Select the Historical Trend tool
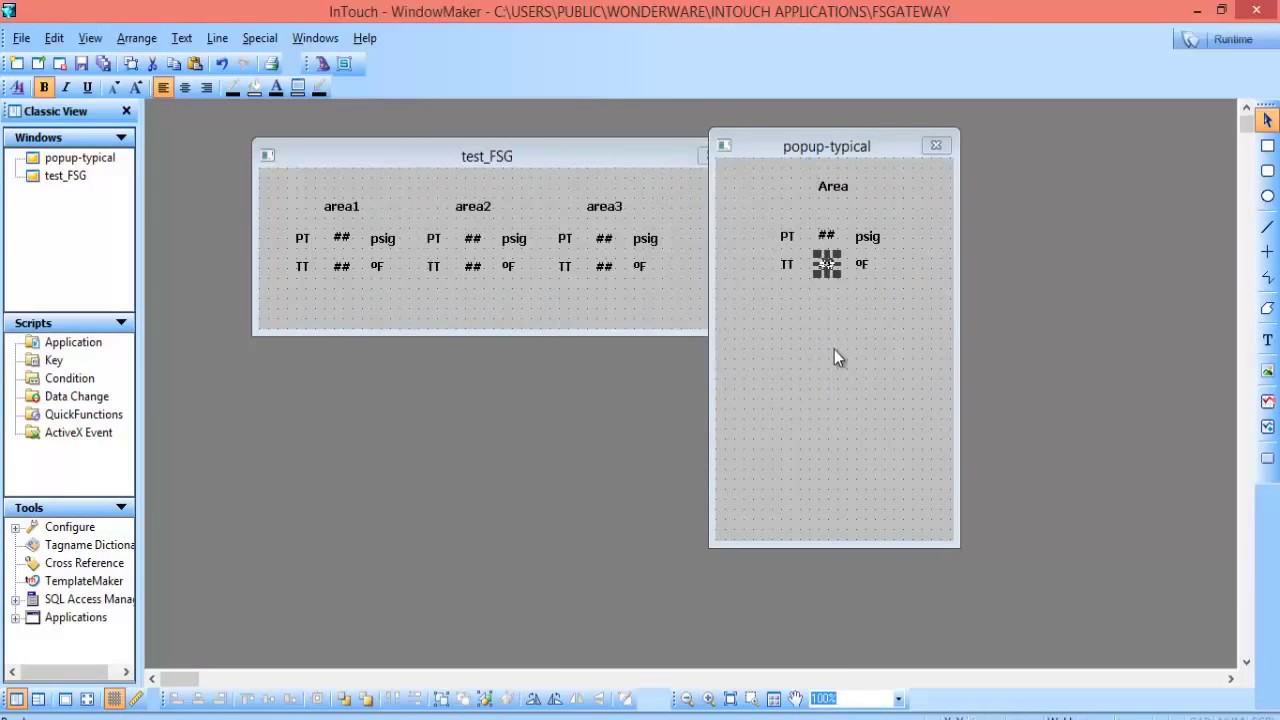 (x=1267, y=427)
